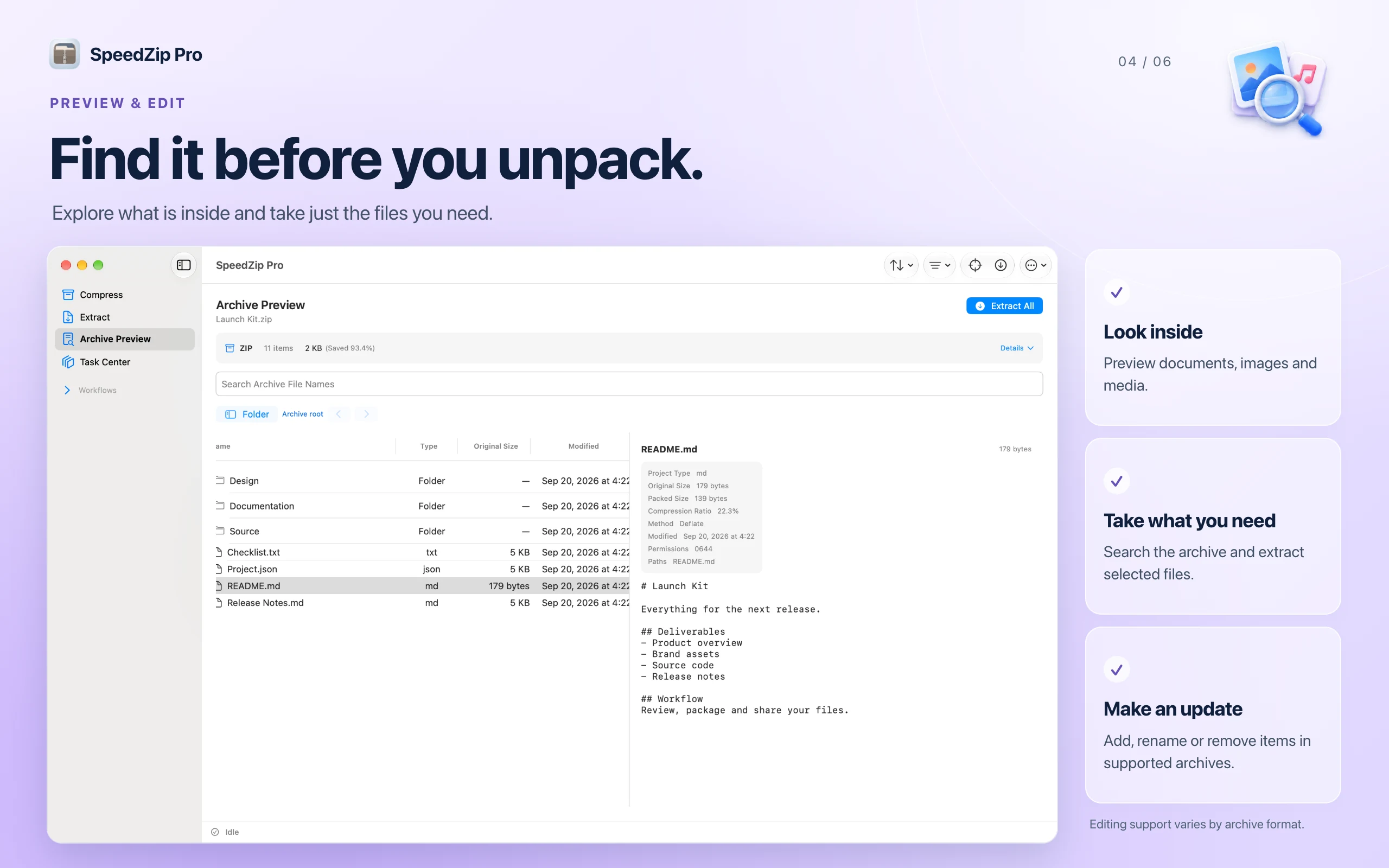Open Task Center in the sidebar
1389x868 pixels.
(x=125, y=362)
